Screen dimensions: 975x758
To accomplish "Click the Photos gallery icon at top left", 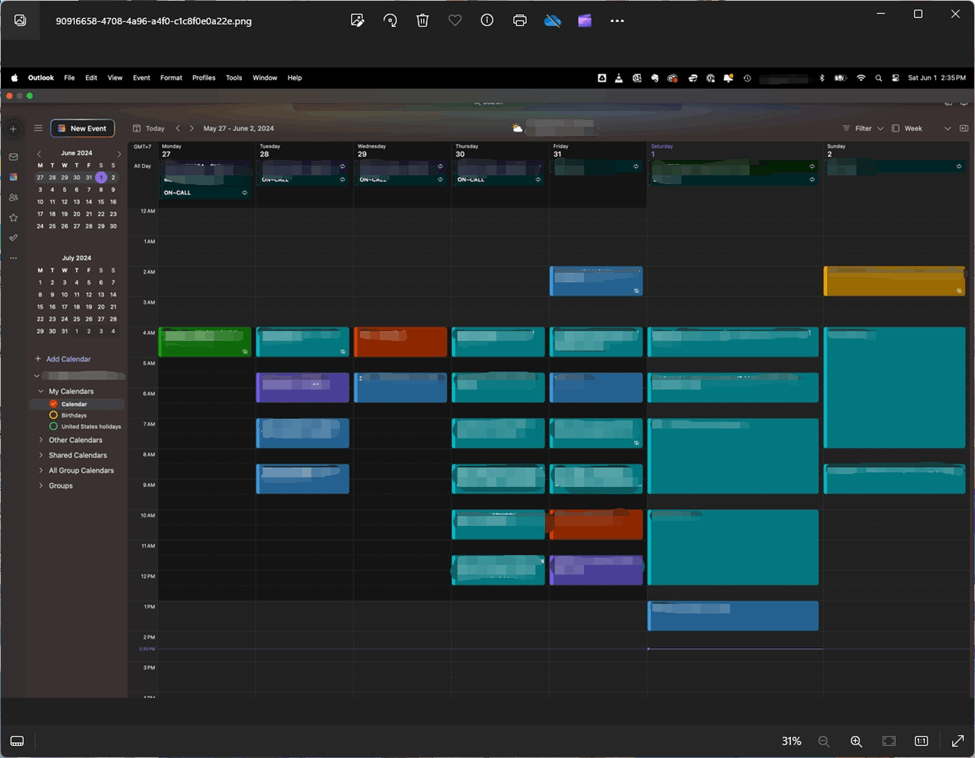I will 20,20.
